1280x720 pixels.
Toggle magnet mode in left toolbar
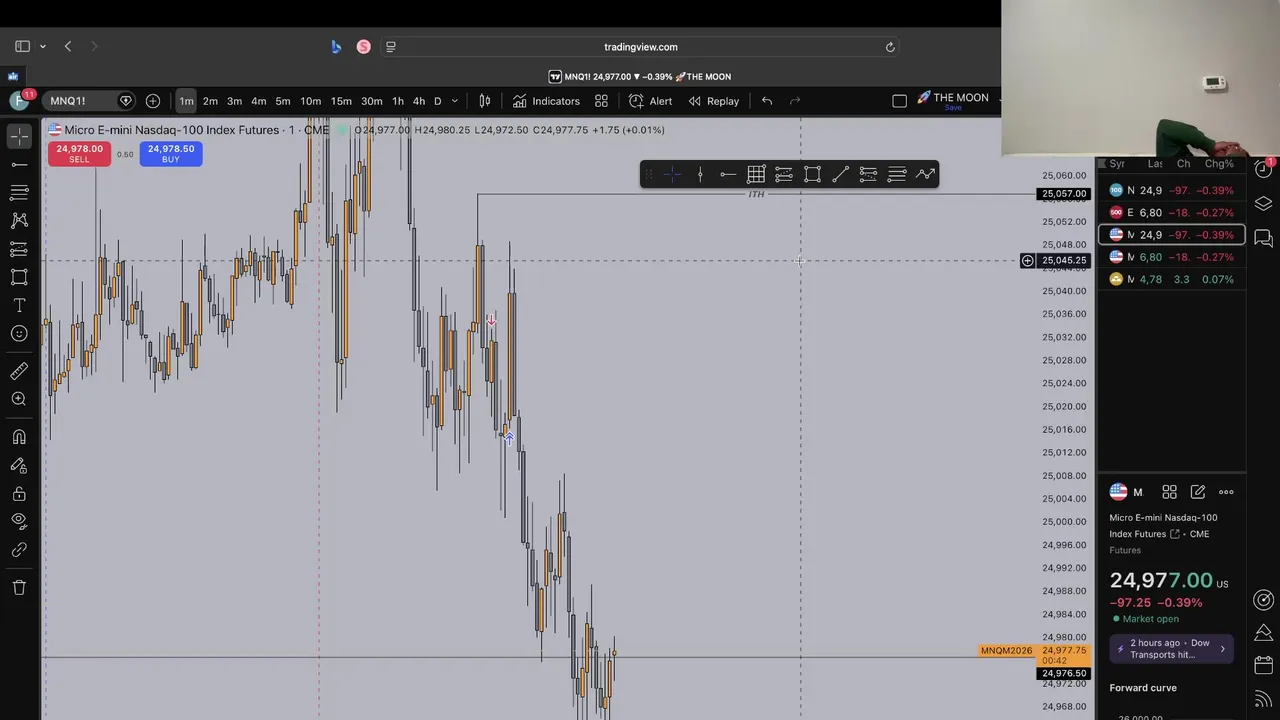click(19, 437)
